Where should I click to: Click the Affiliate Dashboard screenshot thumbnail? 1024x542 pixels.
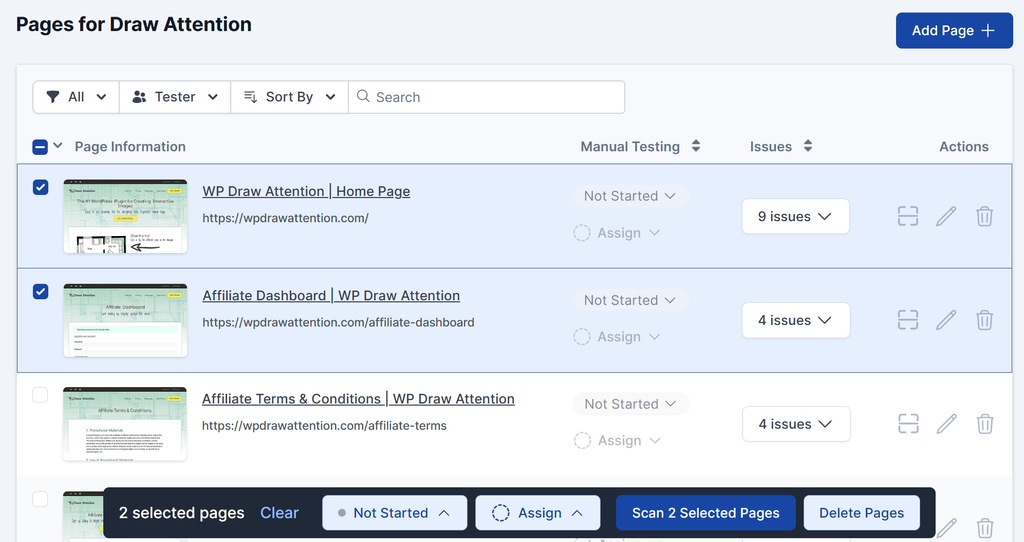point(125,320)
